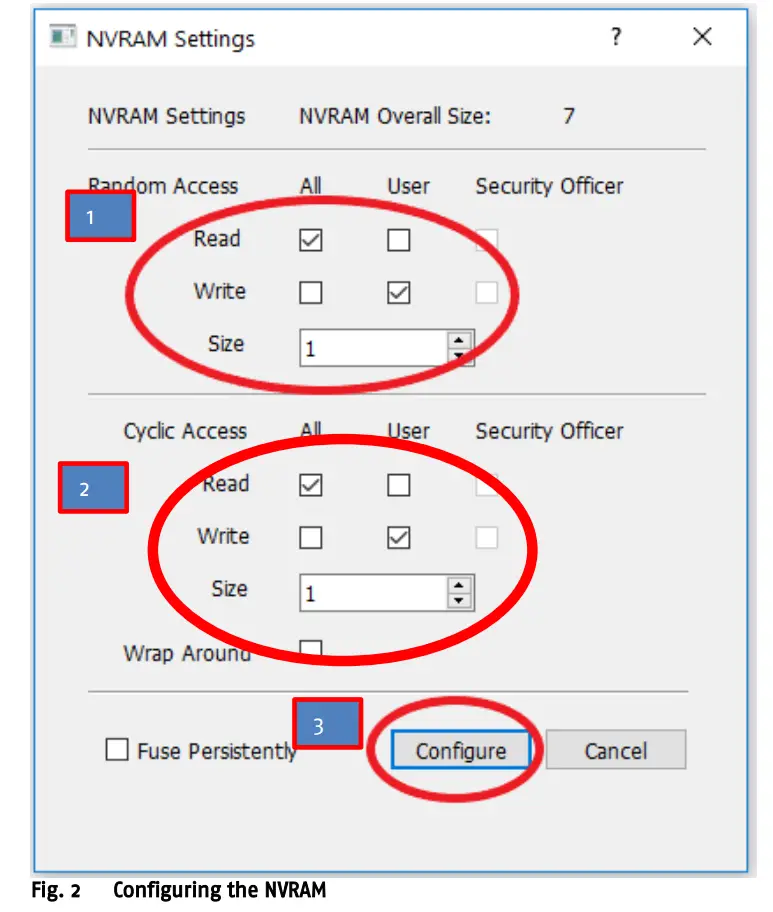Enable Write for All under Random Access
Viewport: 773px width, 912px height.
(310, 292)
